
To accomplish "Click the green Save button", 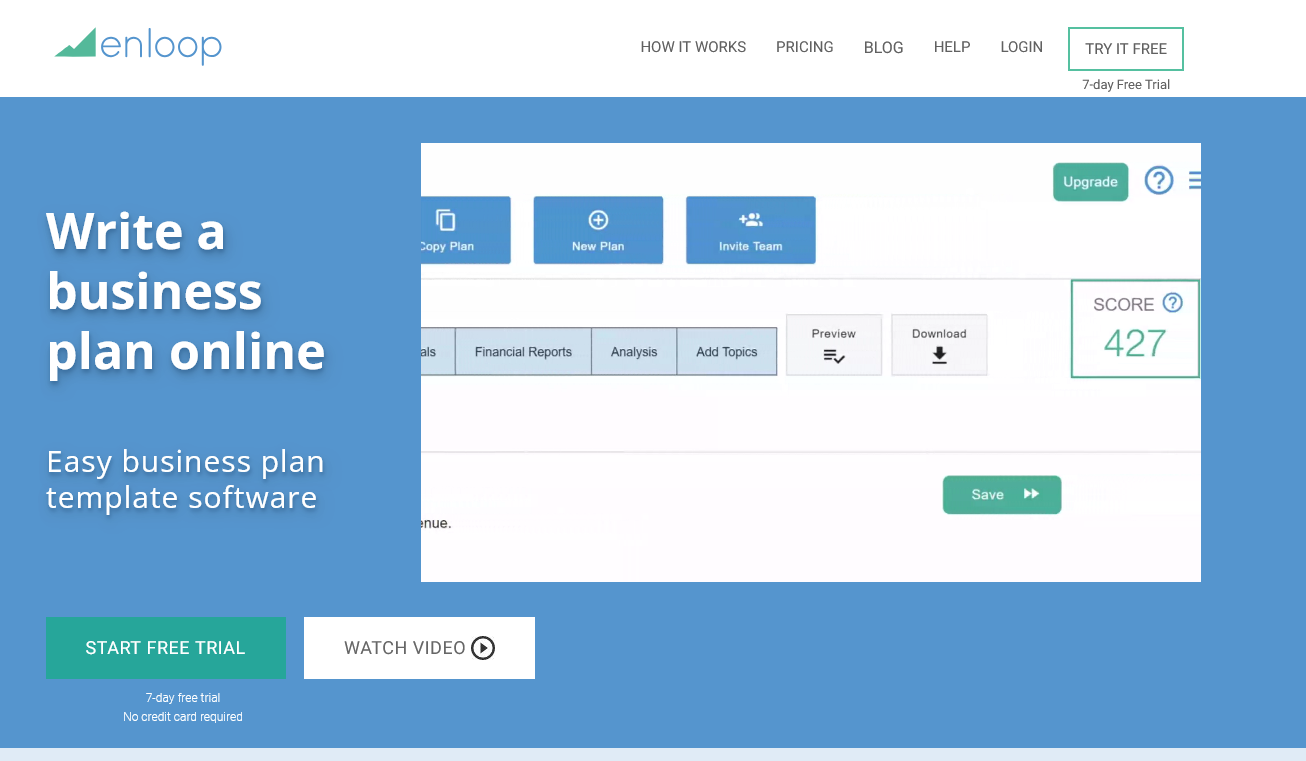I will tap(1001, 495).
